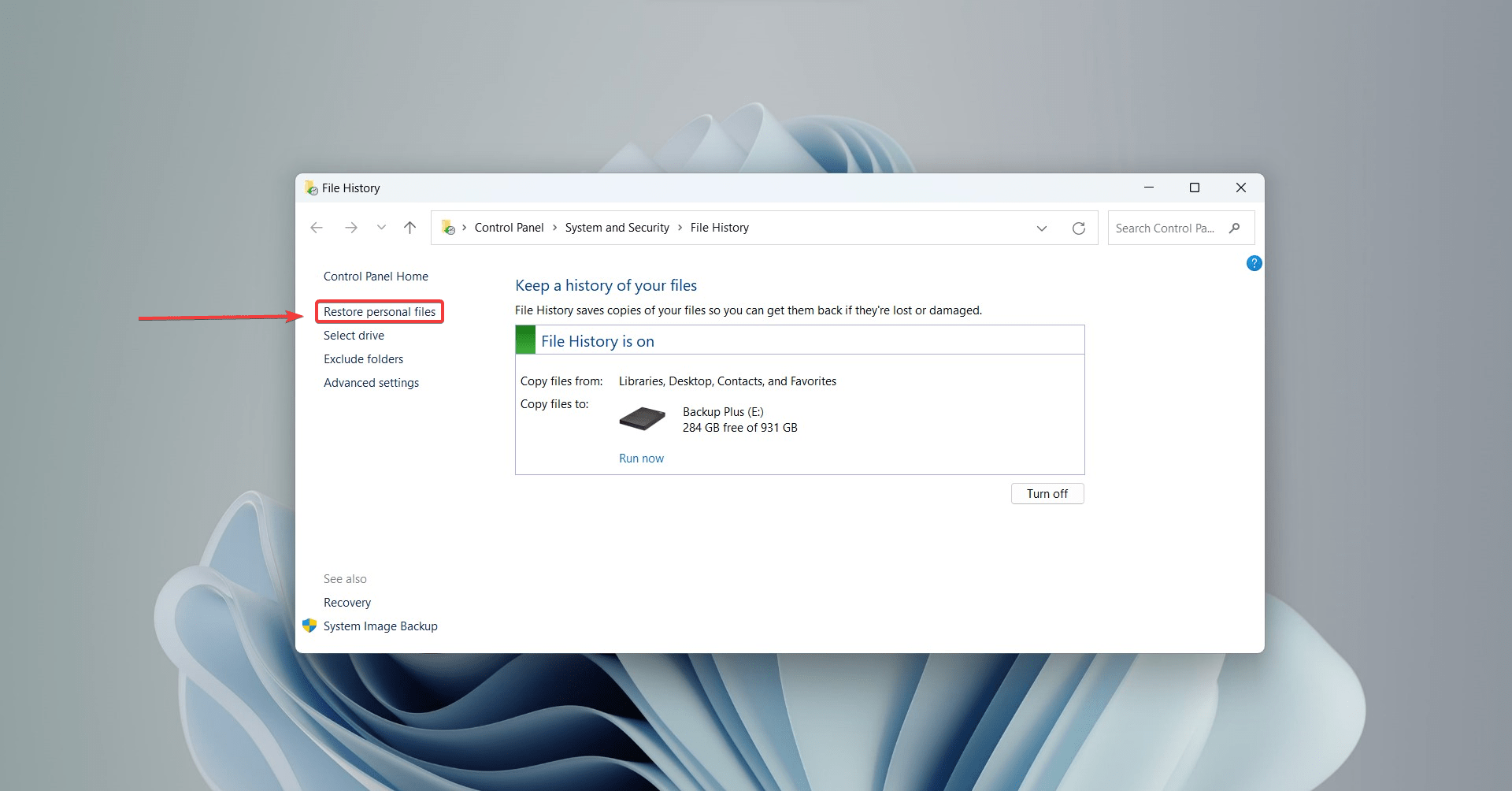Open help with the blue question icon

coord(1254,263)
